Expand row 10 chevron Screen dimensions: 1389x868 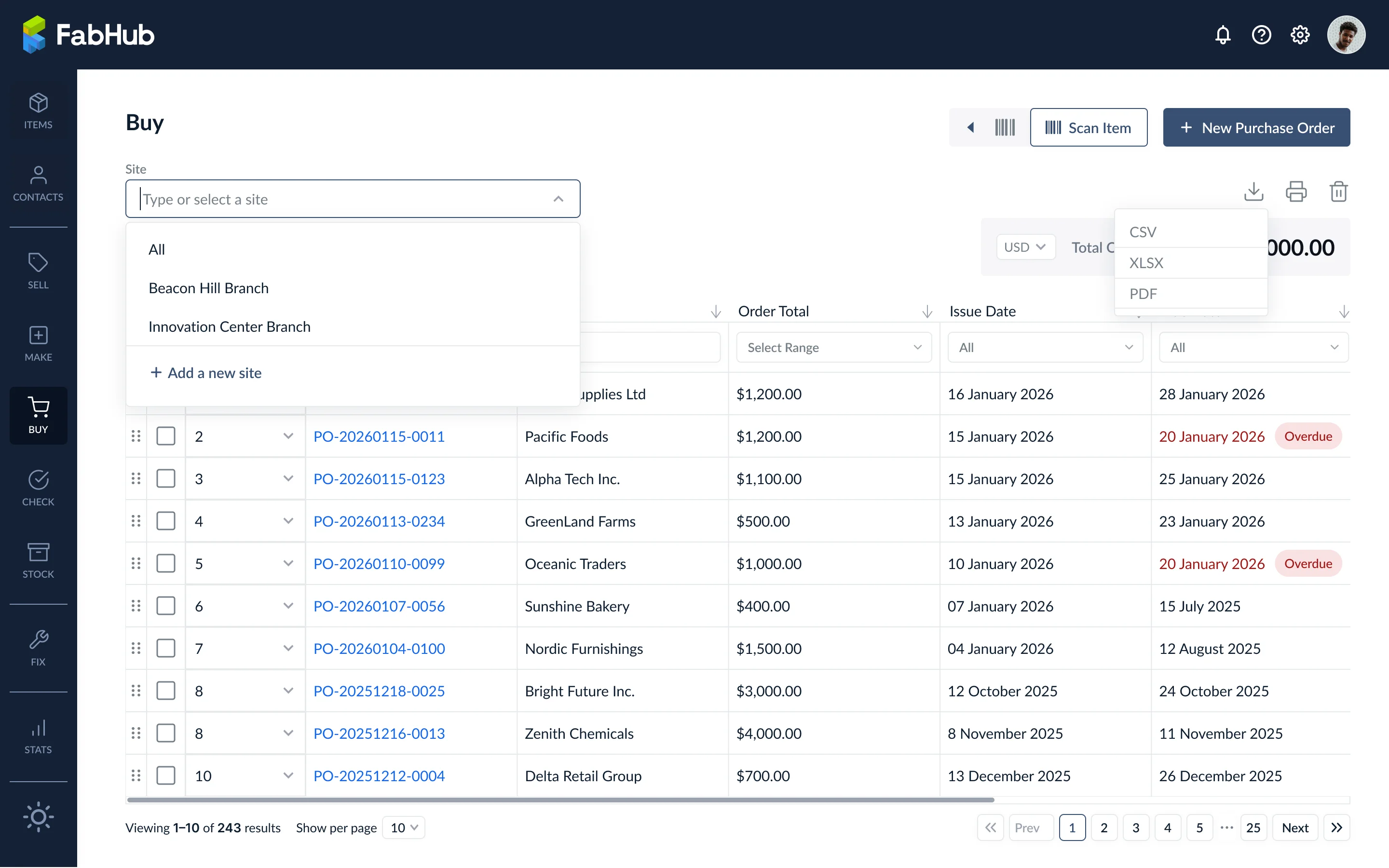click(288, 775)
